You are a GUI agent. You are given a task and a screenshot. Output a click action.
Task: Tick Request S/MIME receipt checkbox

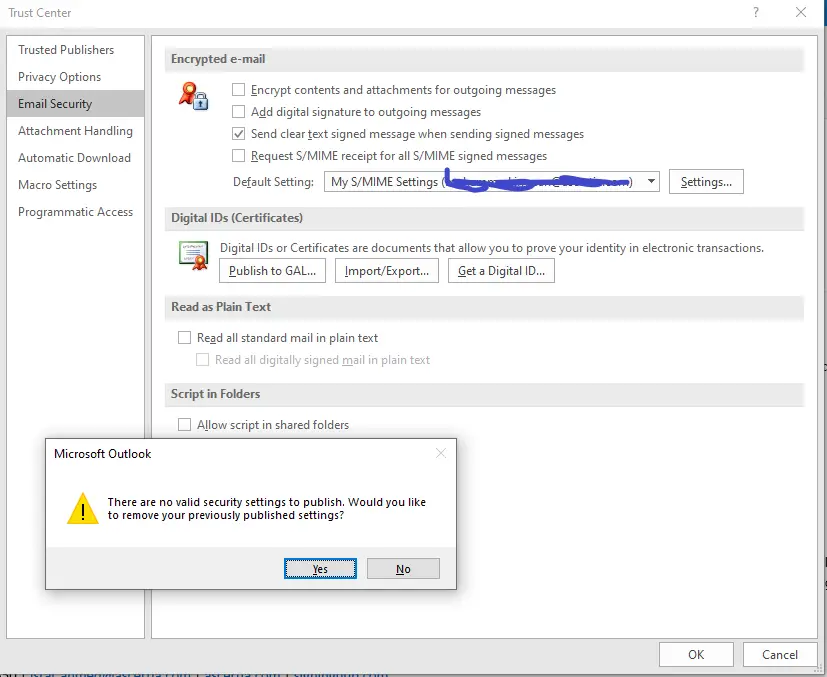pos(238,156)
